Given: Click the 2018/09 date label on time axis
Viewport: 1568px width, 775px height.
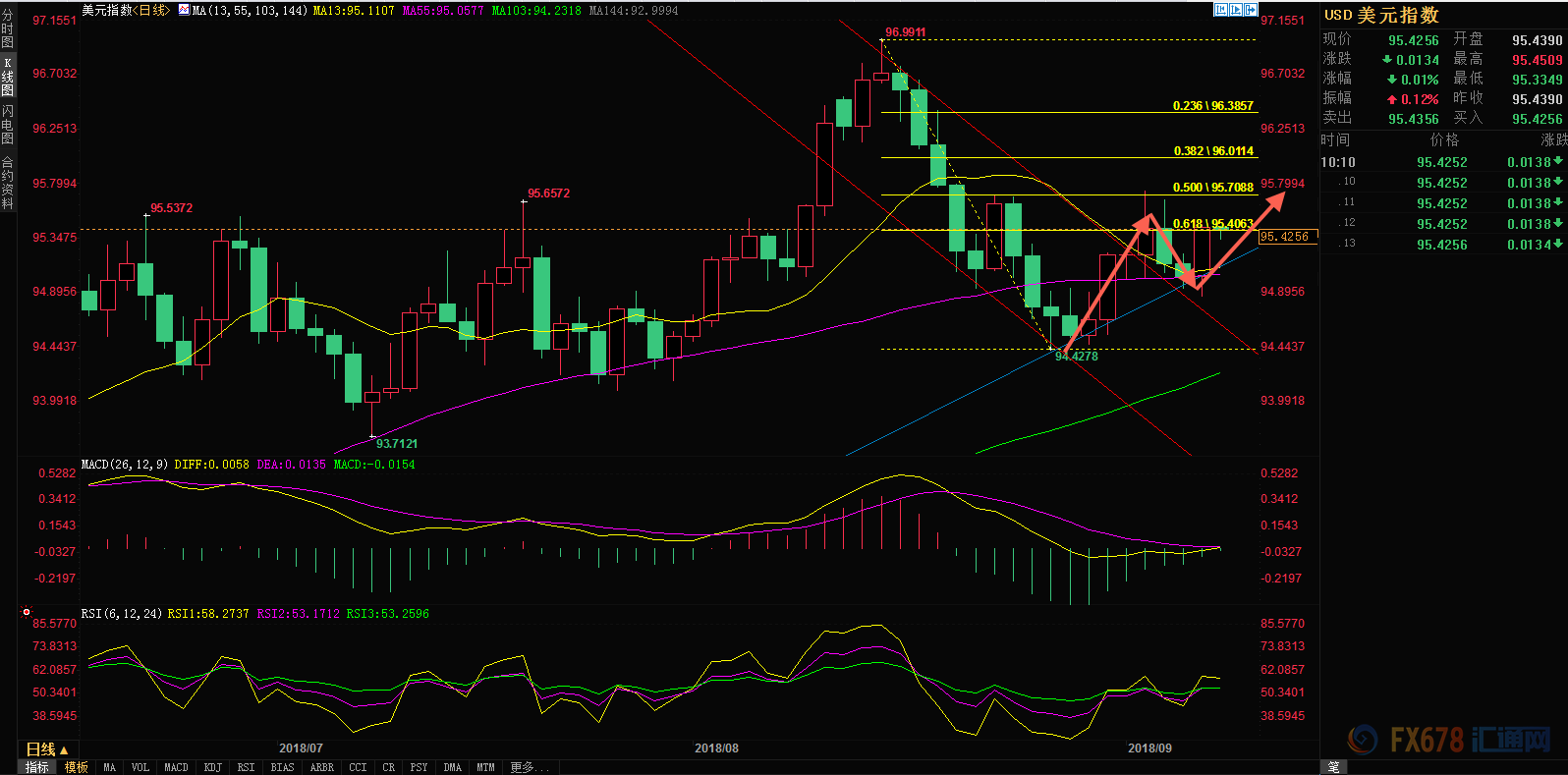Looking at the screenshot, I should click(1149, 748).
